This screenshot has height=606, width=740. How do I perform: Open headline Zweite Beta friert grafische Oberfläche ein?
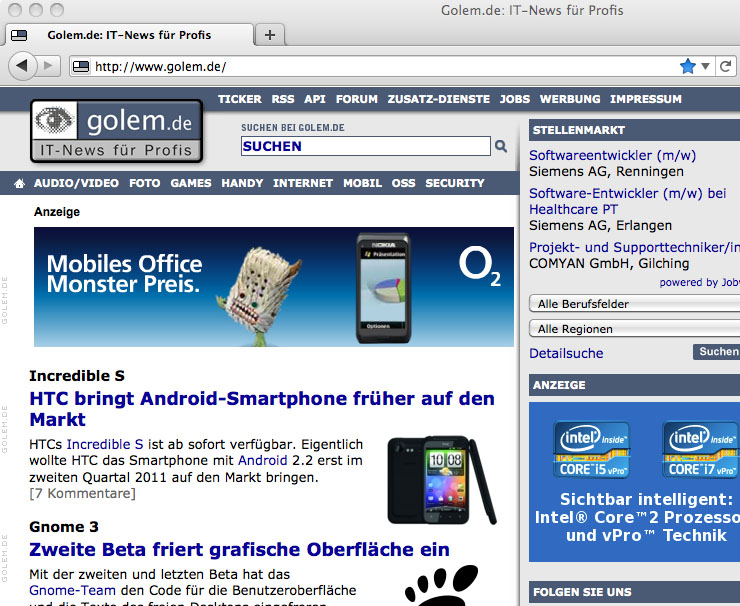[239, 550]
